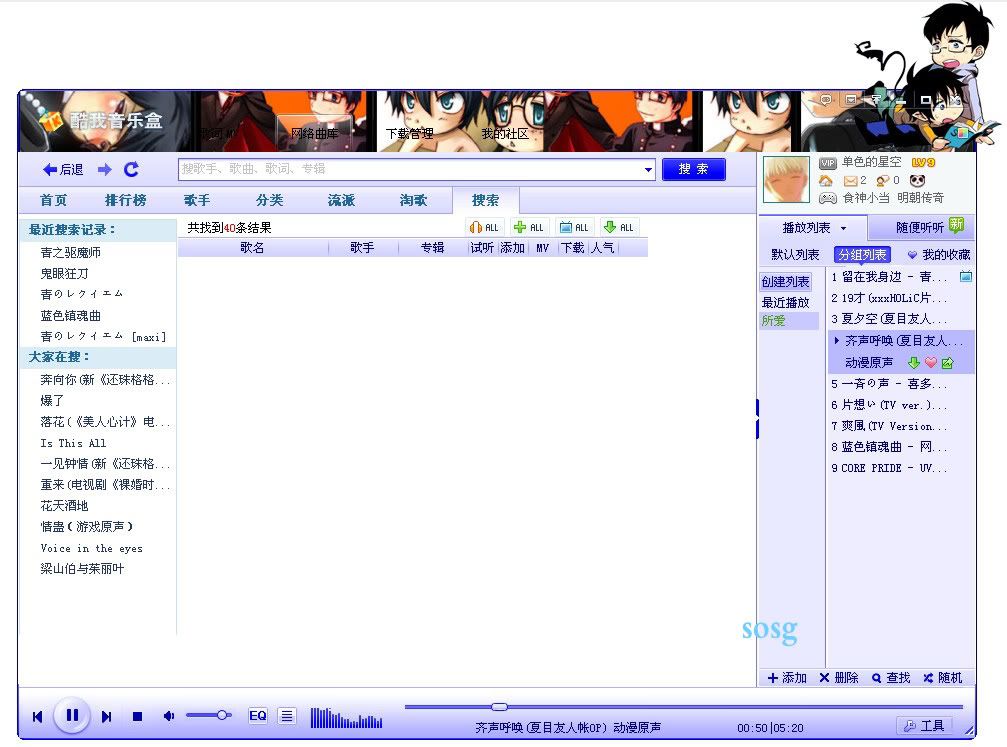Click the playback progress slider handle
The height and width of the screenshot is (747, 1007).
(500, 707)
